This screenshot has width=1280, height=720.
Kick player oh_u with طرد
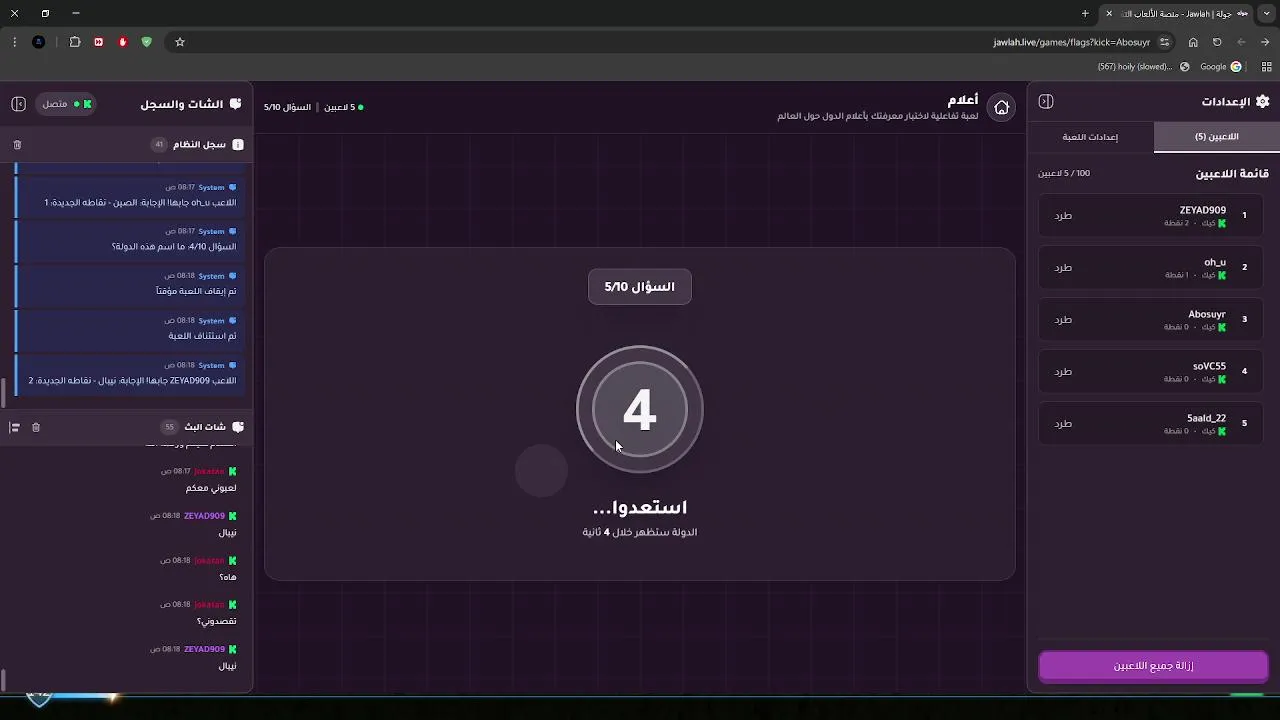point(1063,268)
